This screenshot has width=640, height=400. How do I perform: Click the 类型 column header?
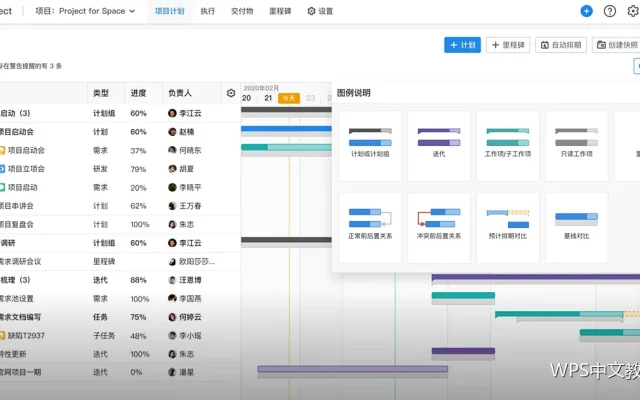coord(101,93)
